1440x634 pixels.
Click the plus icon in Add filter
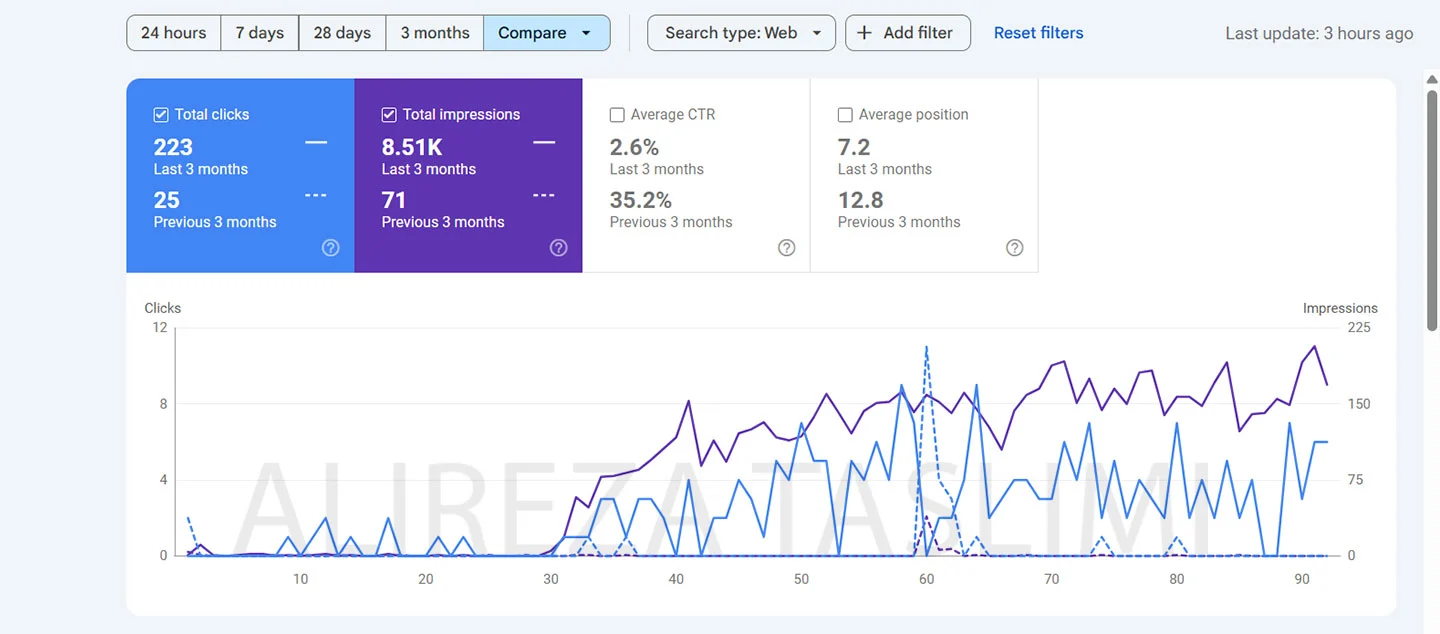point(865,33)
